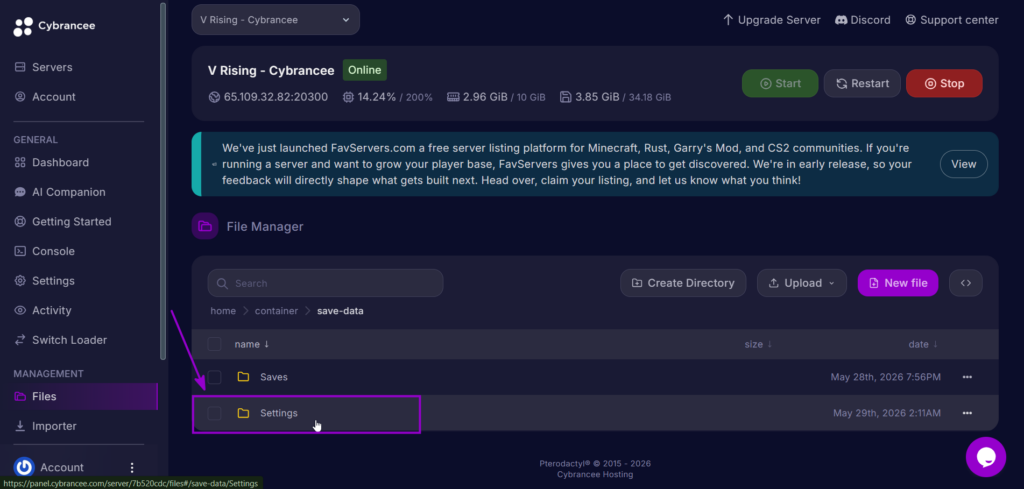Open the Console page

44,251
